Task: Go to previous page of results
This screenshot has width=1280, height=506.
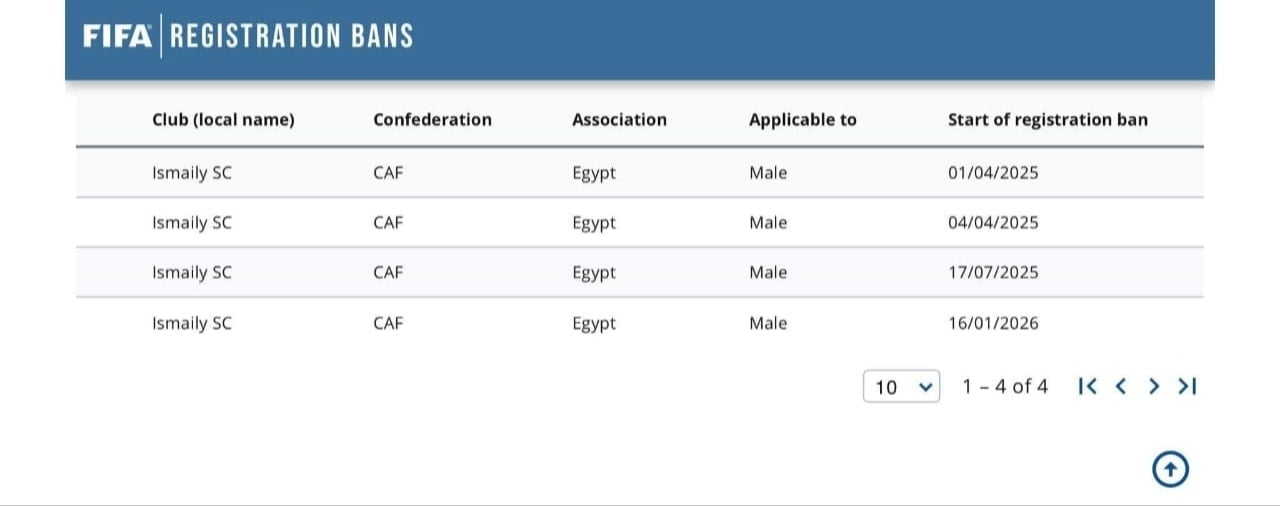Action: (1121, 386)
